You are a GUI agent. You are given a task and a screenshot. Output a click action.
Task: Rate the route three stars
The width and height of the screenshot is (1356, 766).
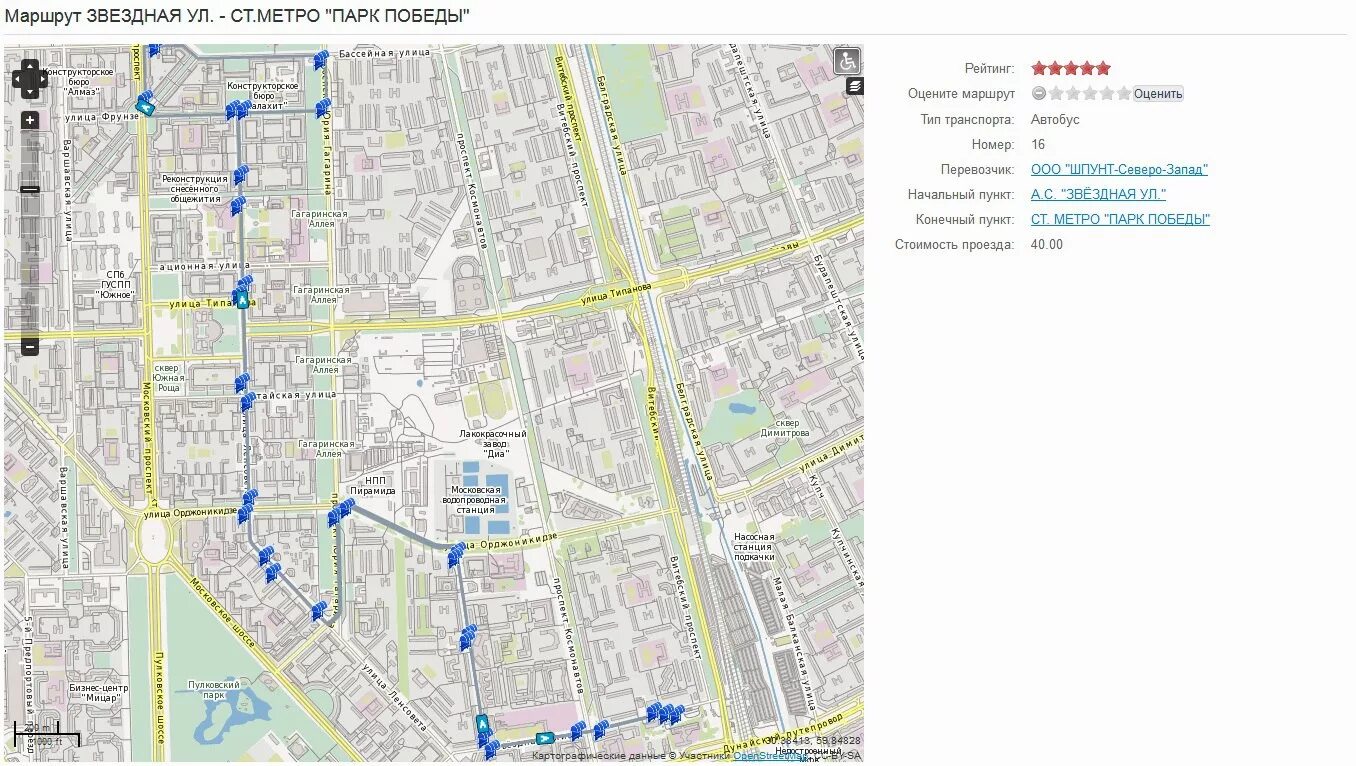coord(1090,93)
